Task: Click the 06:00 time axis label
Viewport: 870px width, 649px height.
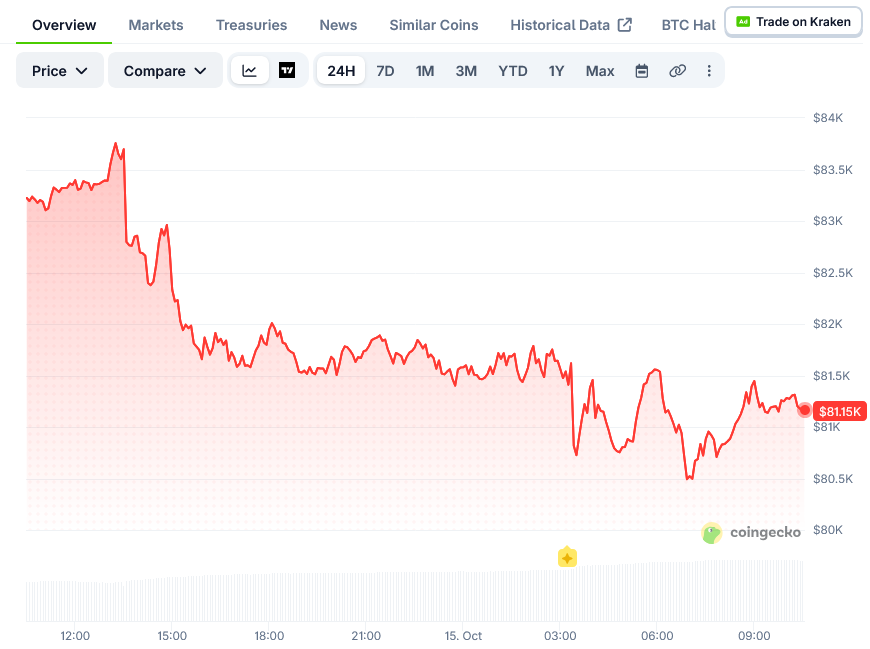Action: tap(657, 636)
